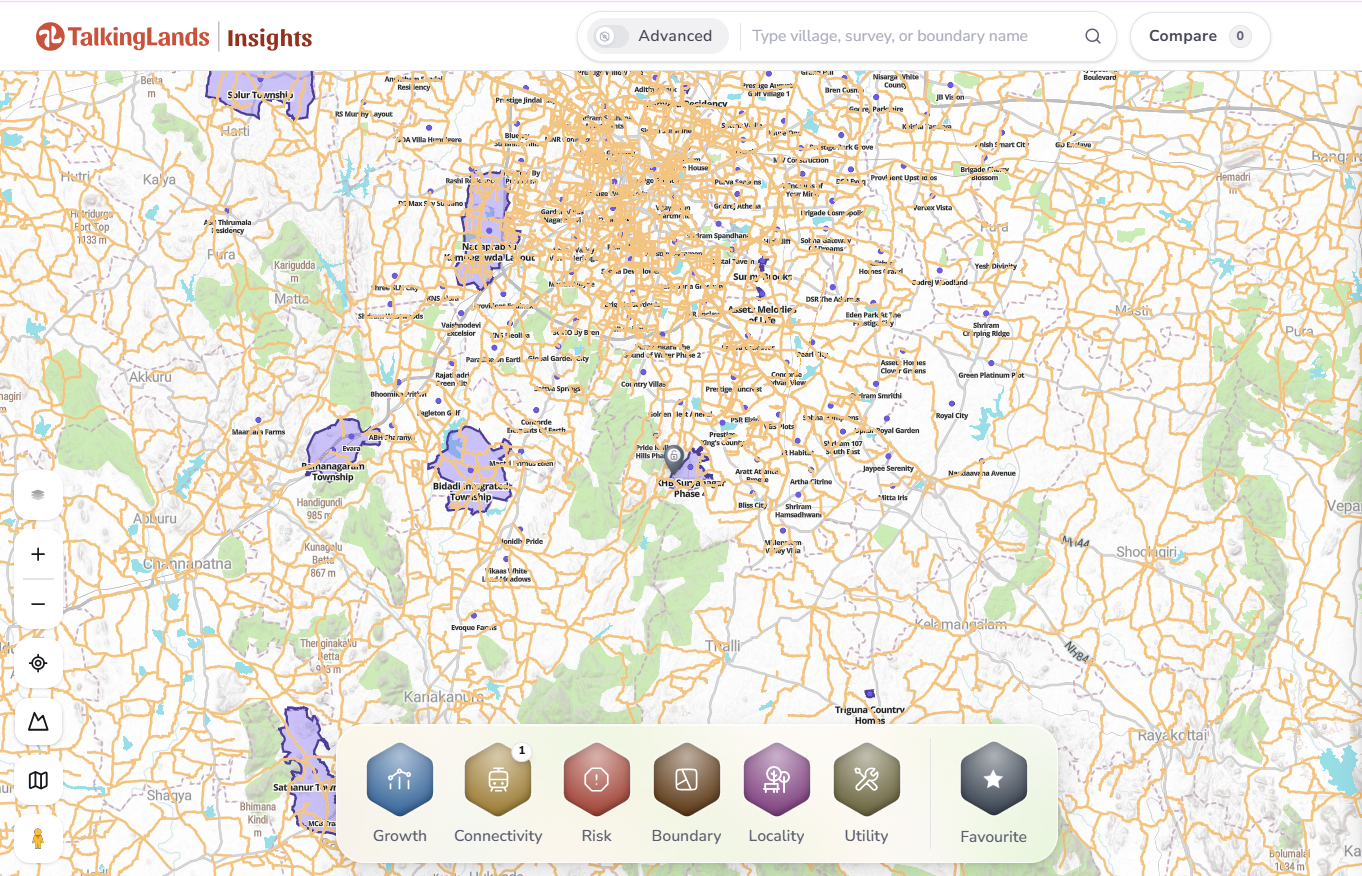Click the Connectivity badge showing 1
Viewport: 1362px width, 876px height.
pos(521,750)
